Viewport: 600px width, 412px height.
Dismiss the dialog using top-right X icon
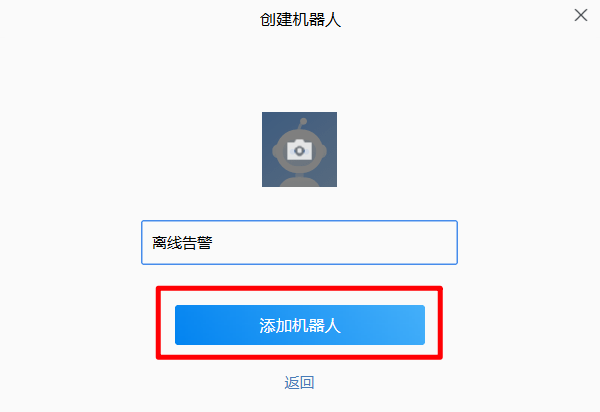580,15
